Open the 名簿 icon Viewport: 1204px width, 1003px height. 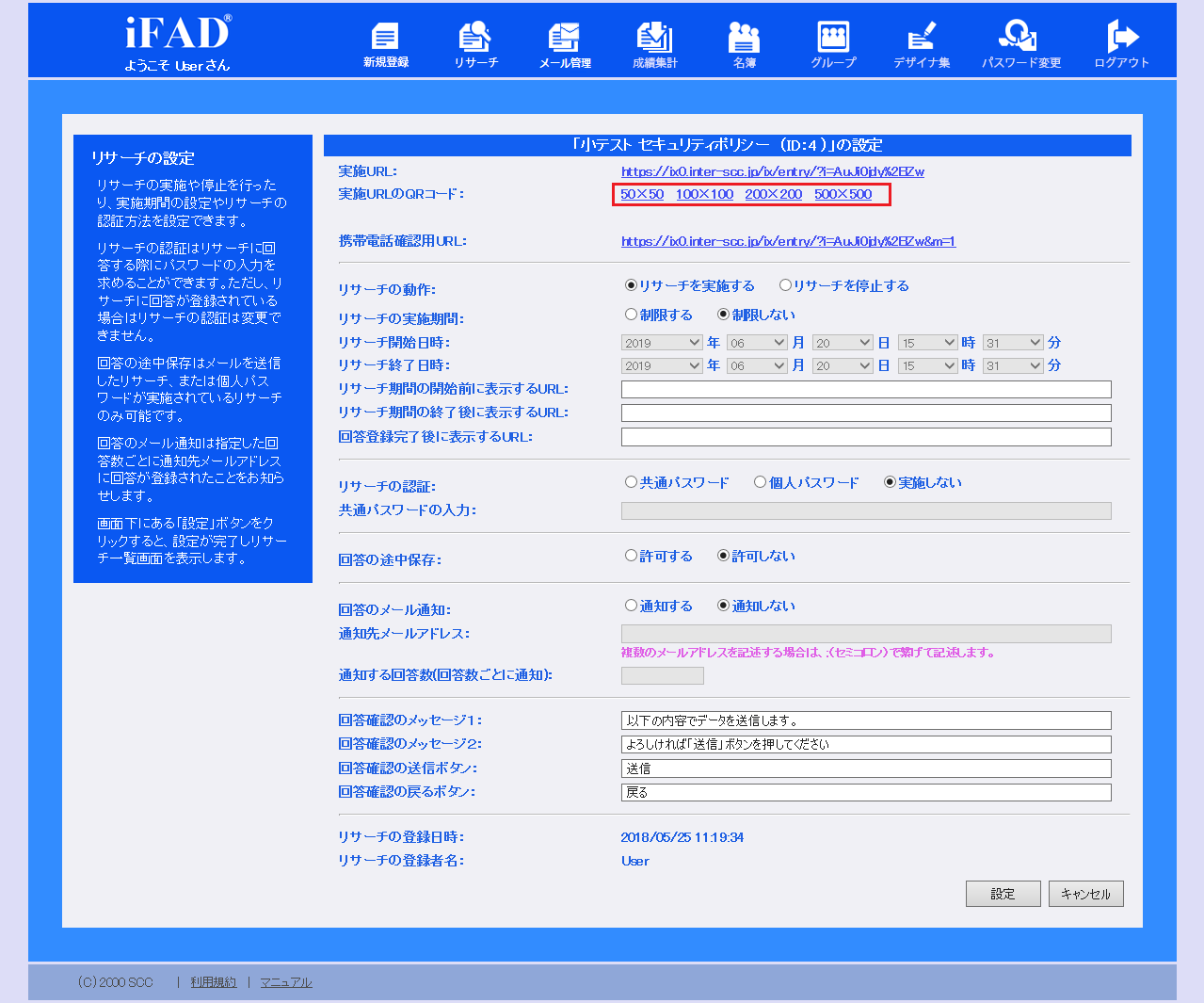[744, 44]
